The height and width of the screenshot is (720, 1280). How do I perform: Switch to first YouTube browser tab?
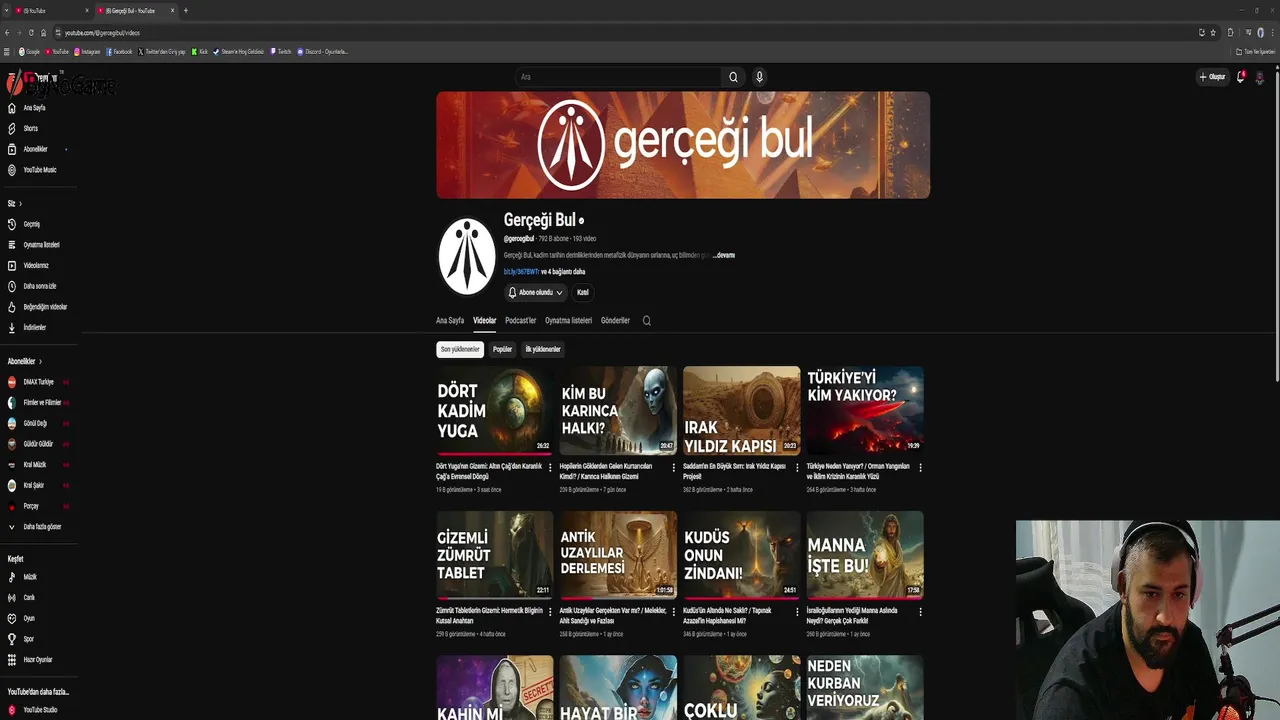click(50, 10)
